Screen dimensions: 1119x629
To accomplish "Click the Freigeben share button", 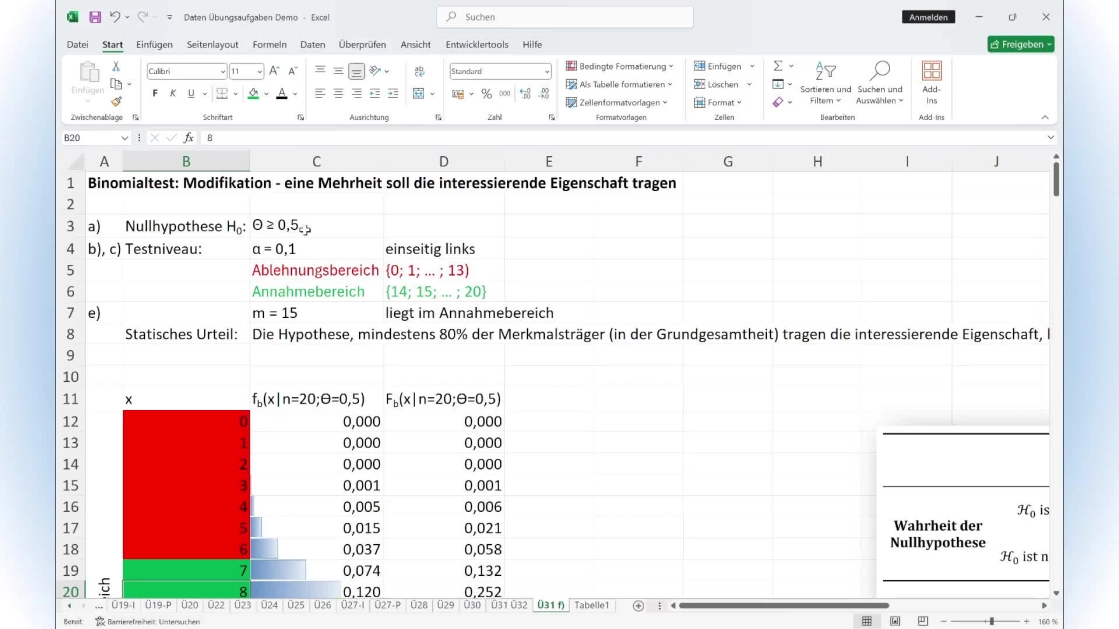I will (x=1021, y=44).
